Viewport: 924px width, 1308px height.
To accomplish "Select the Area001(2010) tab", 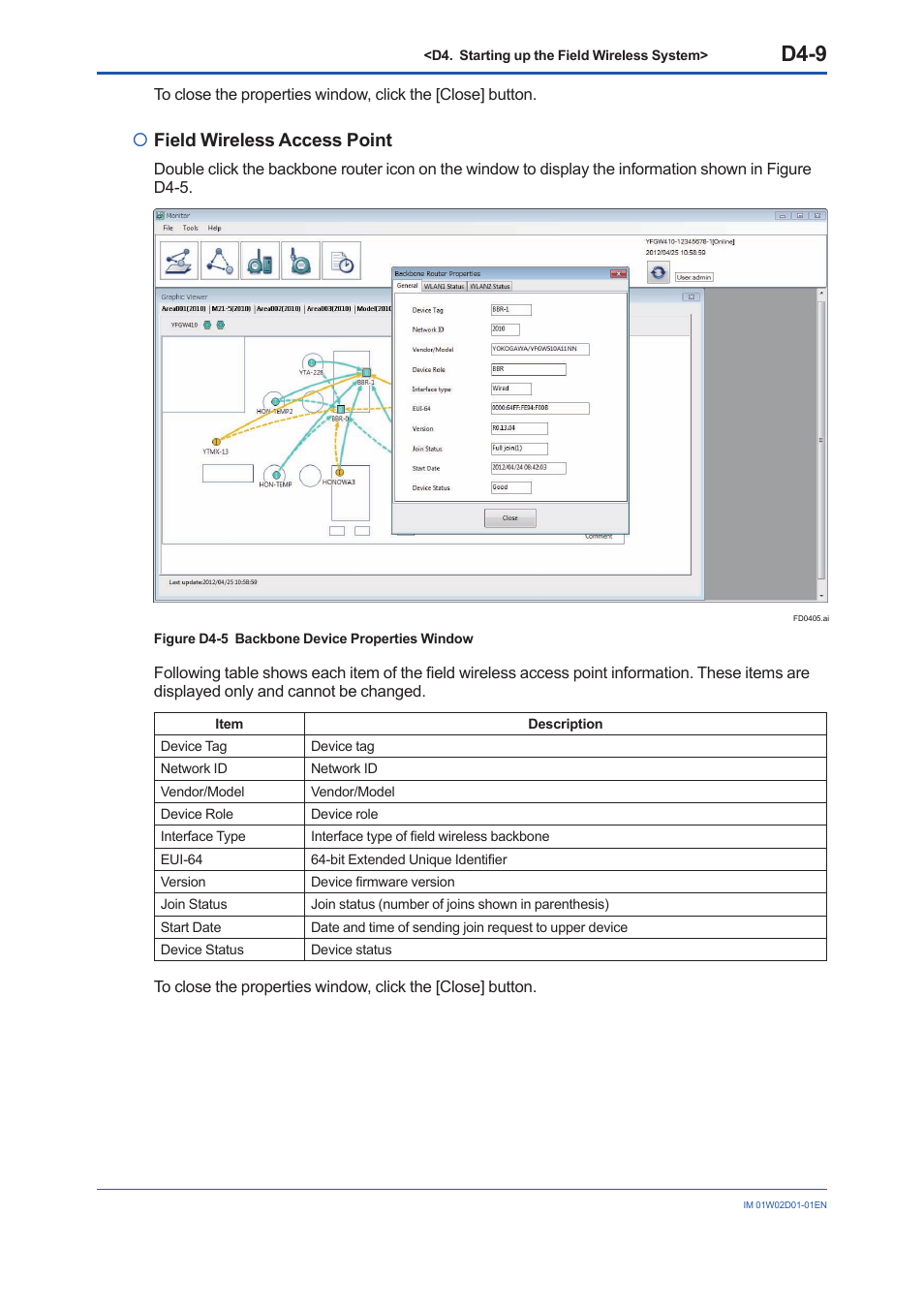I will 184,309.
